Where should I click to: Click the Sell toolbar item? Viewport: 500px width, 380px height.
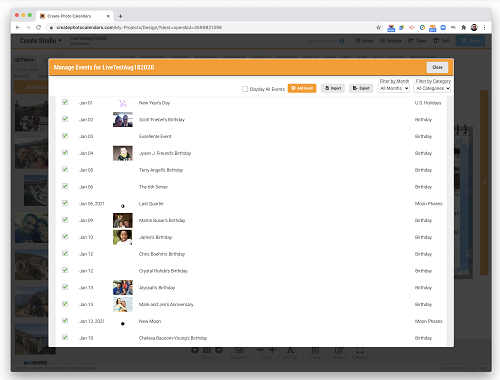pos(442,41)
